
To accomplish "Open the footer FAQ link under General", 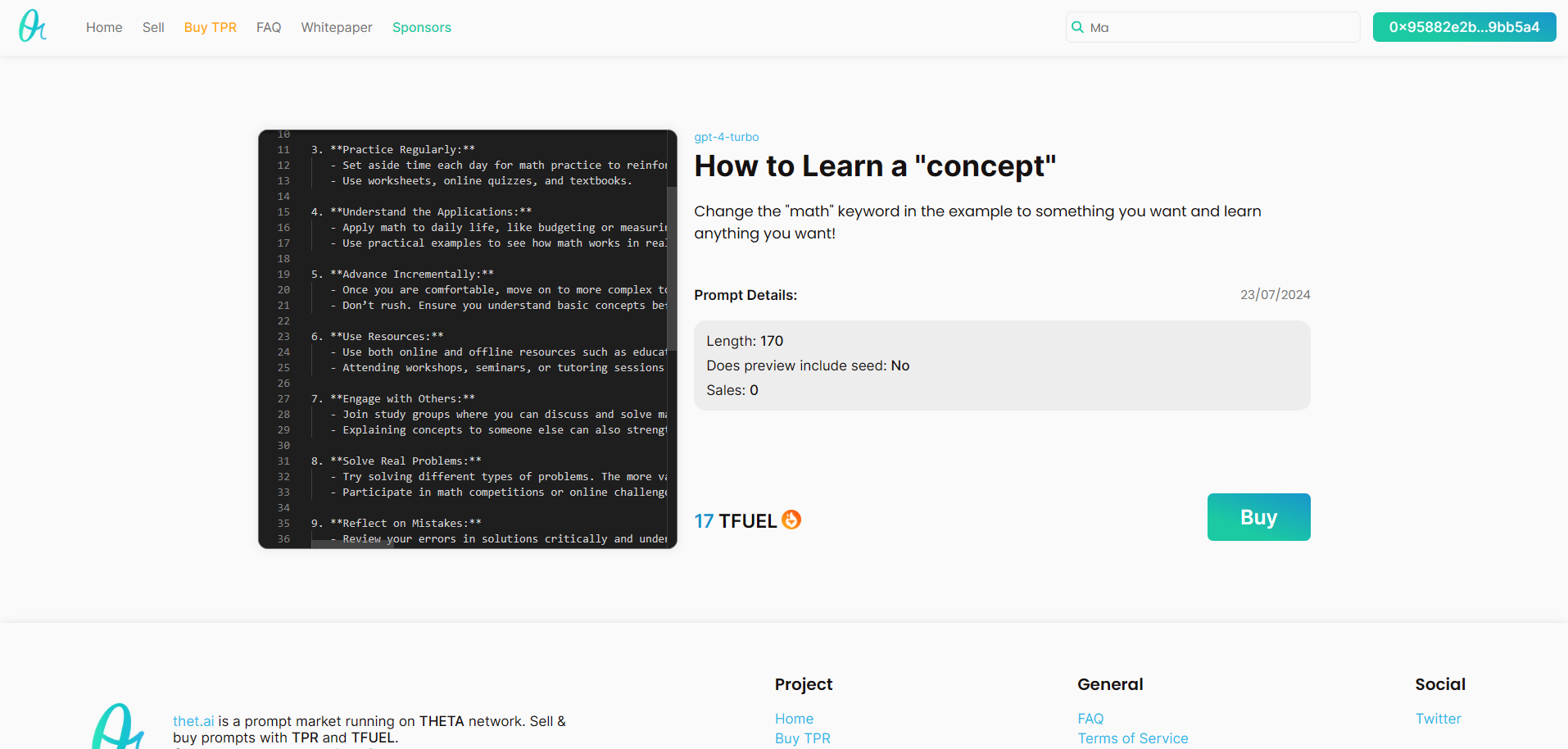I will tap(1090, 719).
